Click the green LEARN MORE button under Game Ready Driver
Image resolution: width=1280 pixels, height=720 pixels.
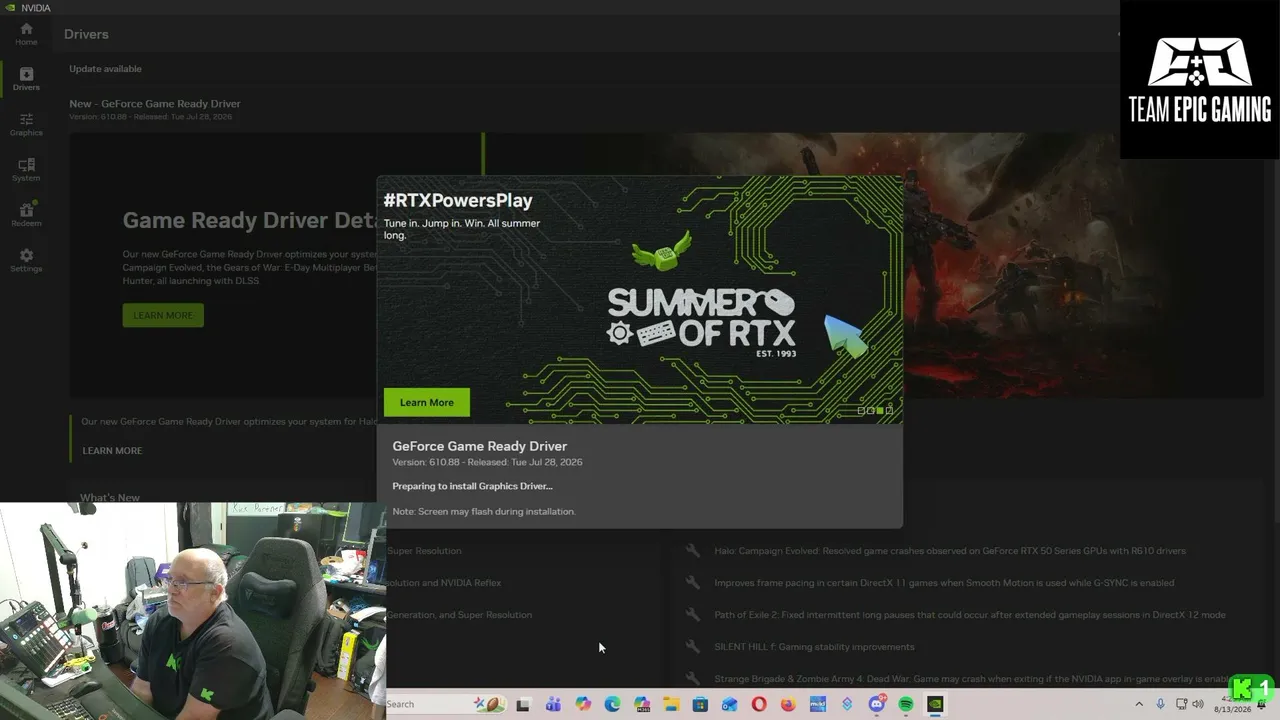163,315
